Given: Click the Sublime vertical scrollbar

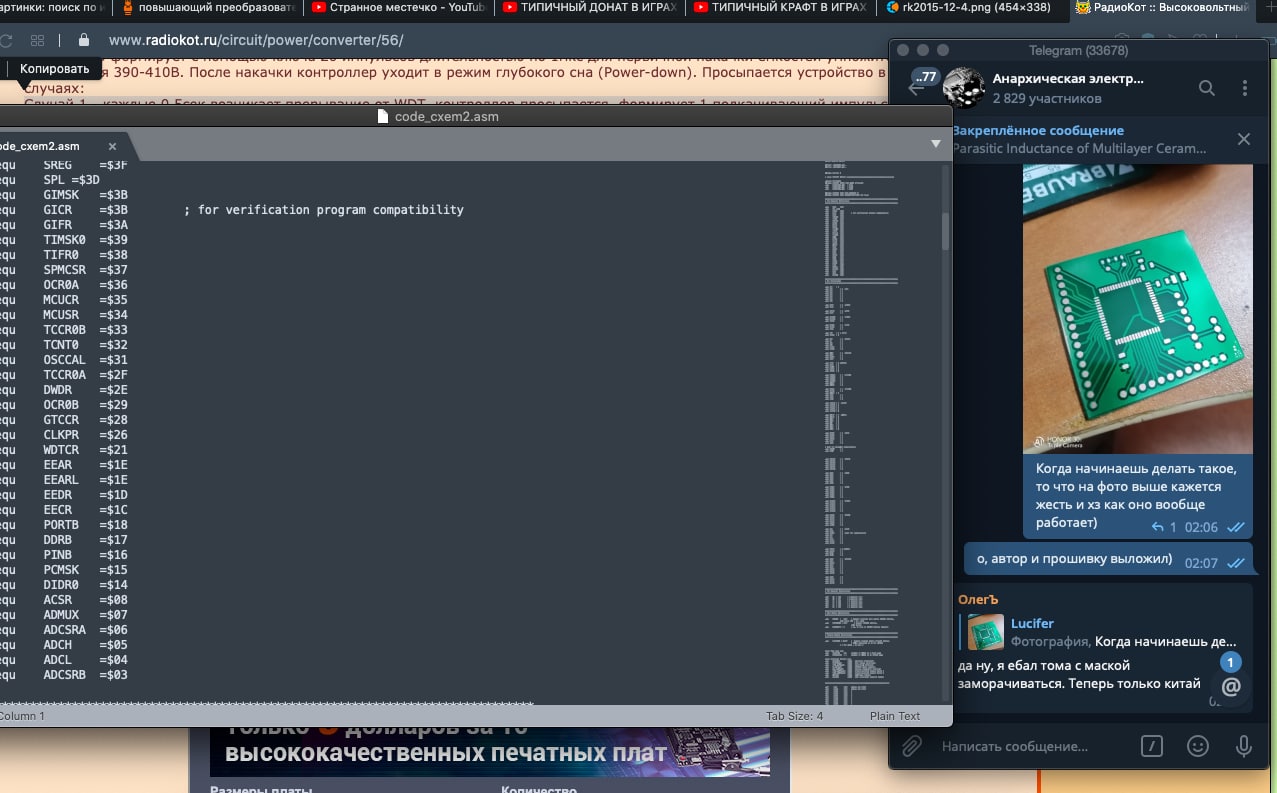Looking at the screenshot, I should coord(946,232).
